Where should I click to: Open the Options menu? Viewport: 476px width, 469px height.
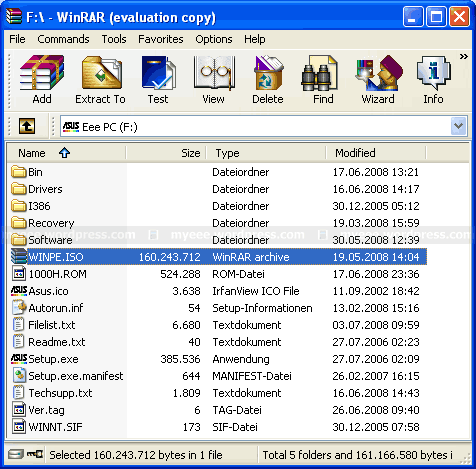coord(214,39)
